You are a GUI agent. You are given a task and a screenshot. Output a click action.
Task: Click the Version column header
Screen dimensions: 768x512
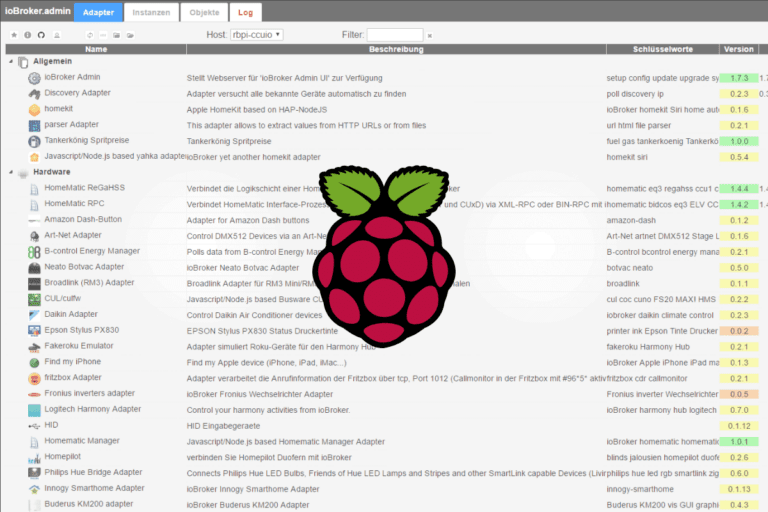(739, 49)
